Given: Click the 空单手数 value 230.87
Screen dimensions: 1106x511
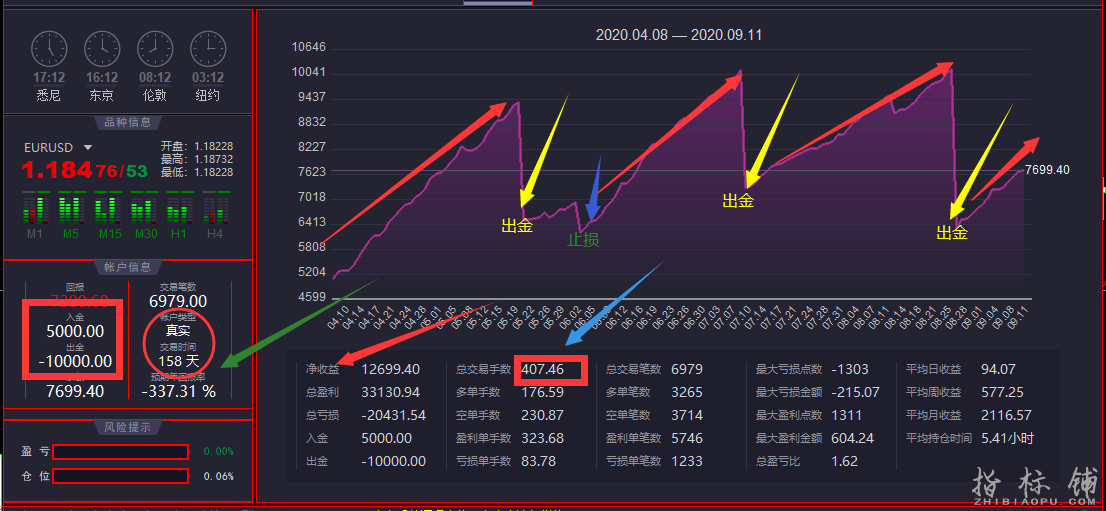Looking at the screenshot, I should [542, 416].
